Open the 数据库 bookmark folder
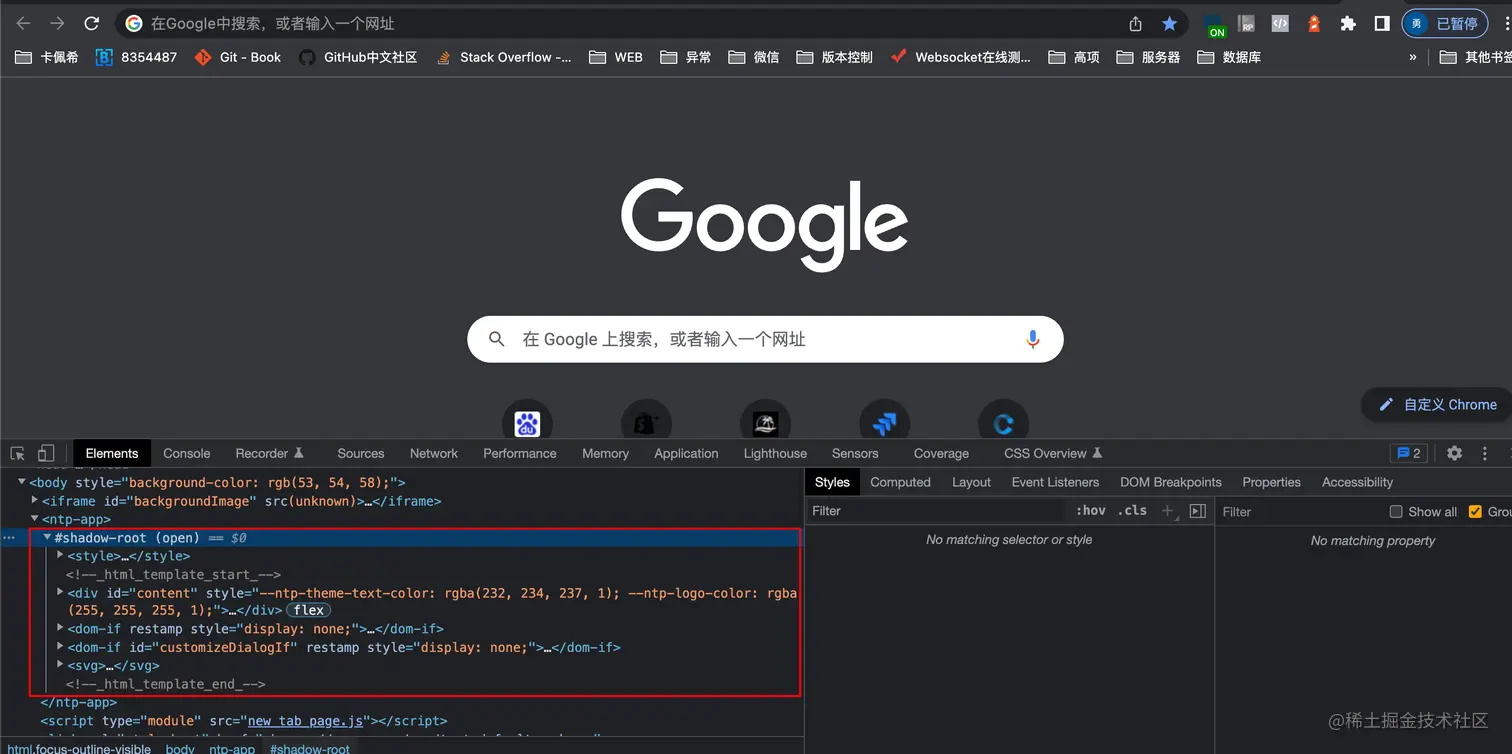Image resolution: width=1512 pixels, height=754 pixels. [x=1229, y=57]
